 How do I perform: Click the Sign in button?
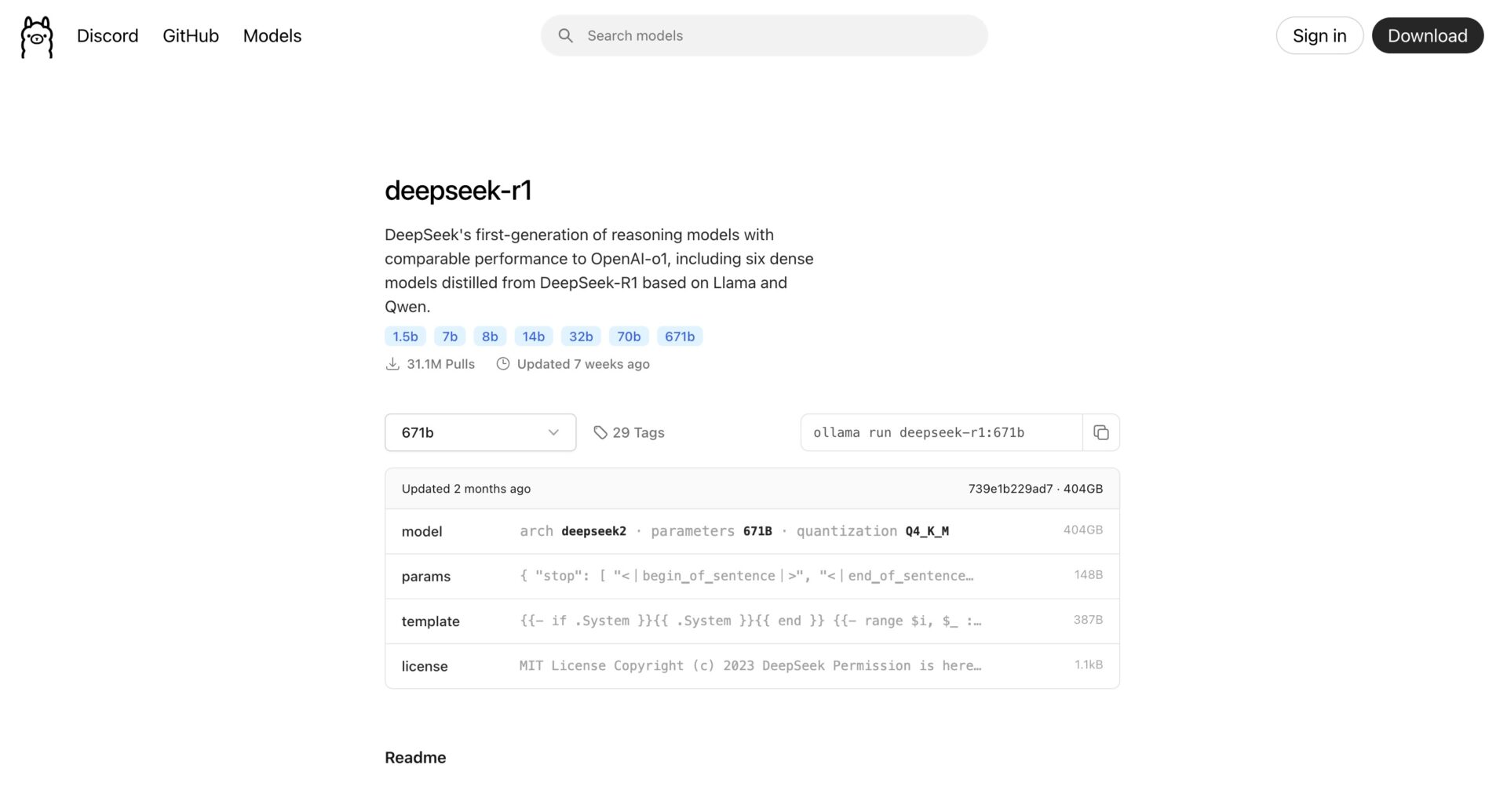[x=1319, y=35]
